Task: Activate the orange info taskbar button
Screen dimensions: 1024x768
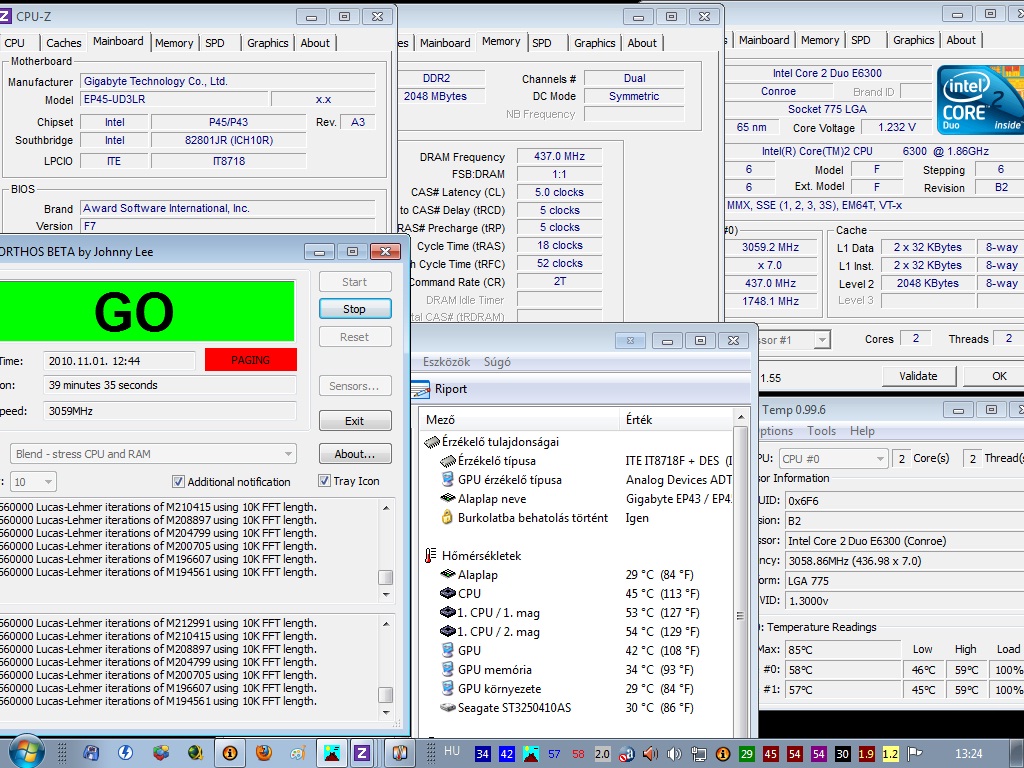Action: 230,753
